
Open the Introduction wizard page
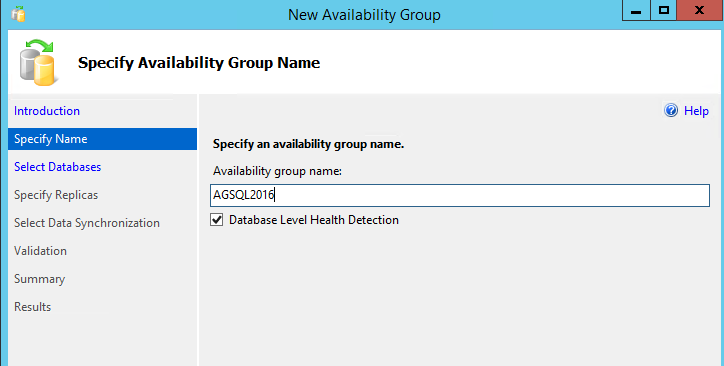(x=47, y=111)
